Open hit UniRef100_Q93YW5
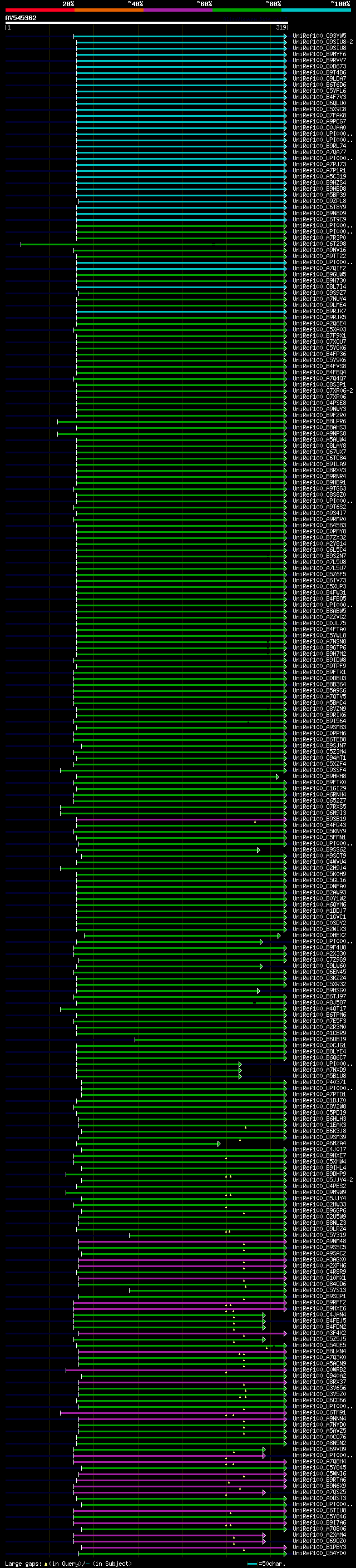This screenshot has height=1568, width=356. pyautogui.click(x=319, y=36)
